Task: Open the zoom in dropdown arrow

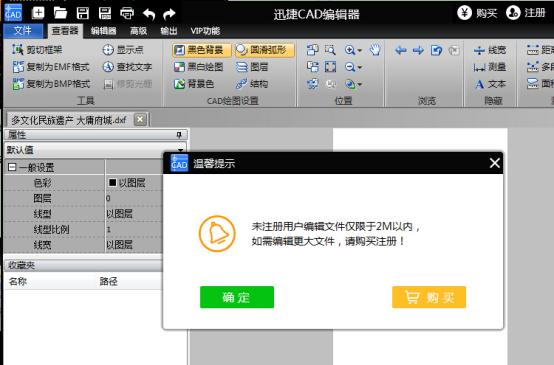Action: point(360,51)
